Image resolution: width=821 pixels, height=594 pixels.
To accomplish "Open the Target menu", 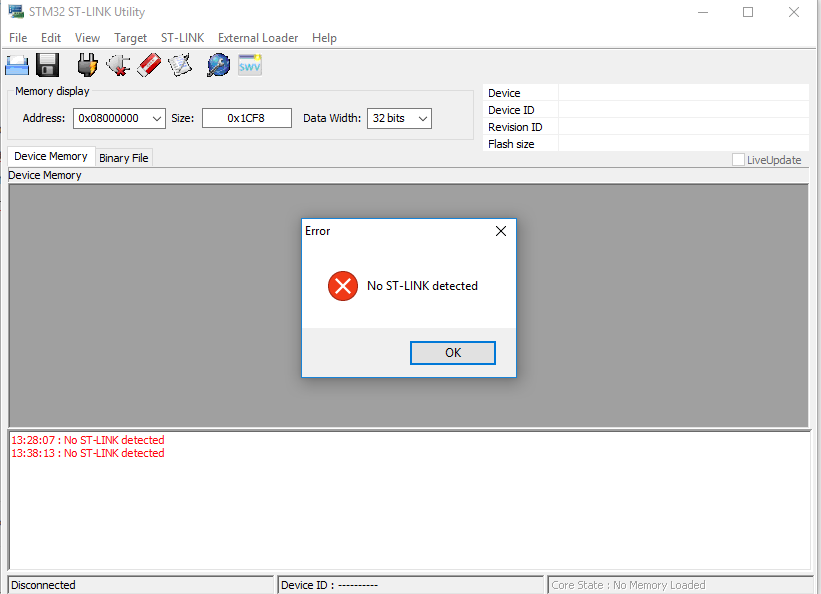I will click(x=130, y=38).
